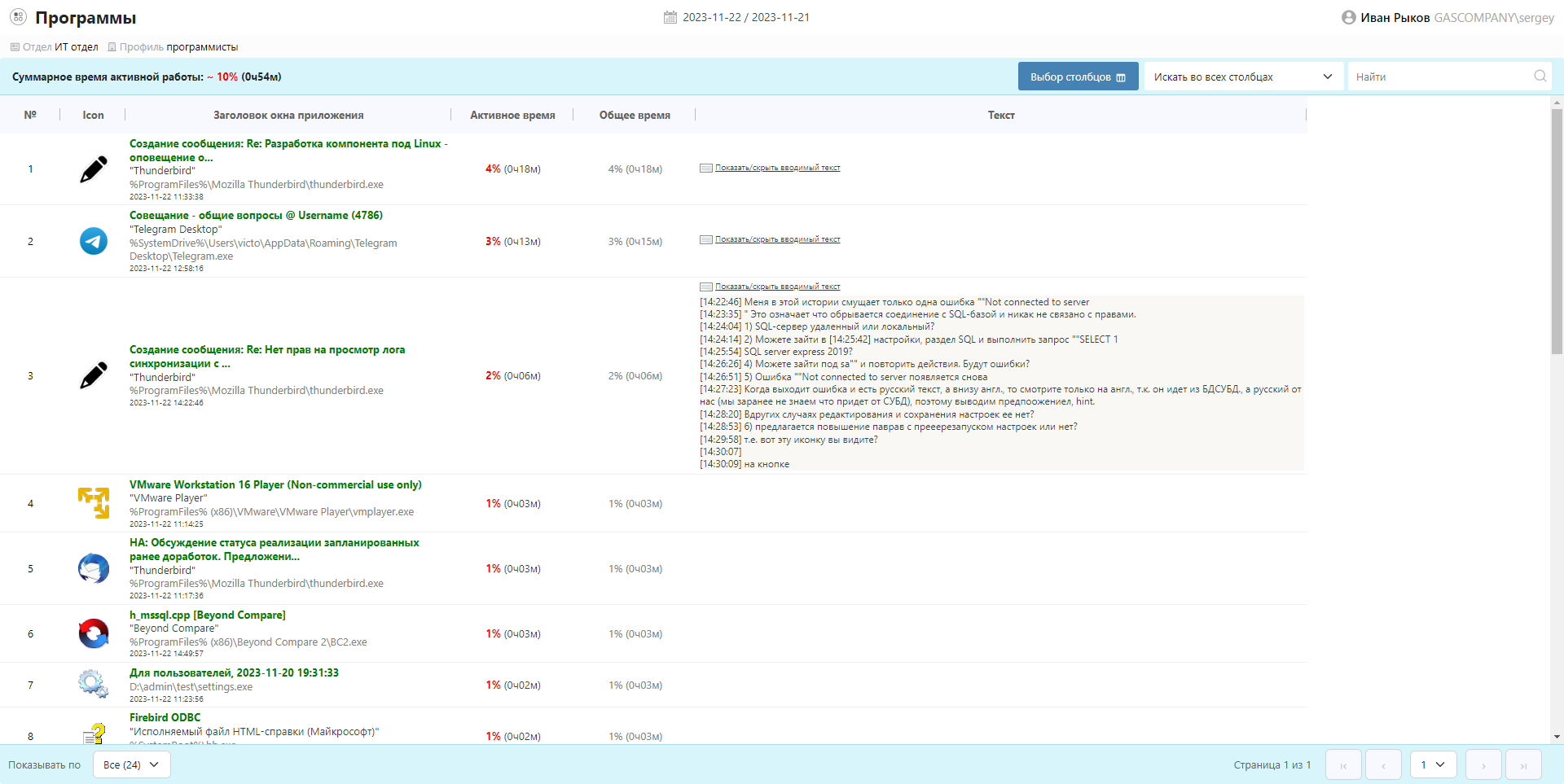Click the Beyond Compare icon in row 6
The height and width of the screenshot is (784, 1564).
click(94, 633)
